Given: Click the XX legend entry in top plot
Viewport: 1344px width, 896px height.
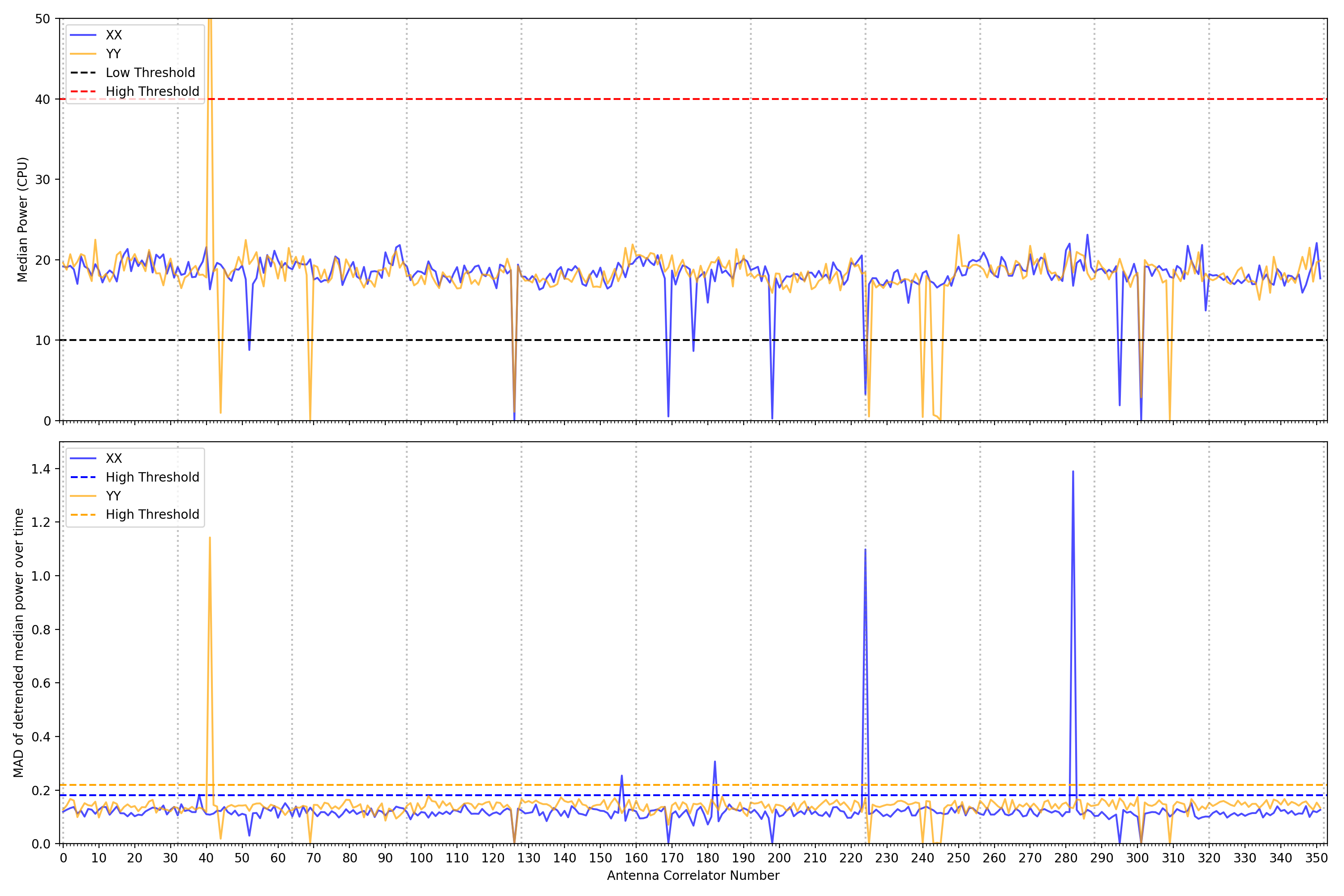Looking at the screenshot, I should pos(113,35).
